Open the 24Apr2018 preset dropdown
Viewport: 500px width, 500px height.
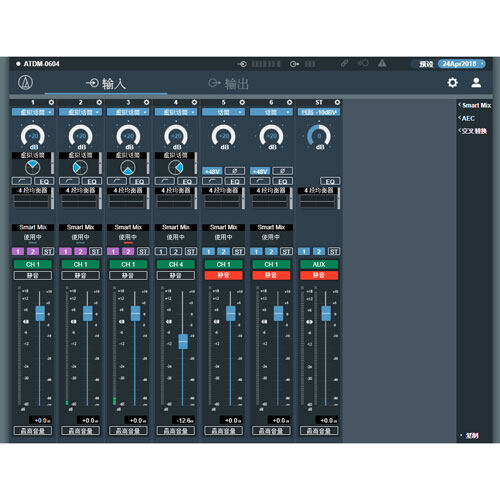[x=462, y=64]
